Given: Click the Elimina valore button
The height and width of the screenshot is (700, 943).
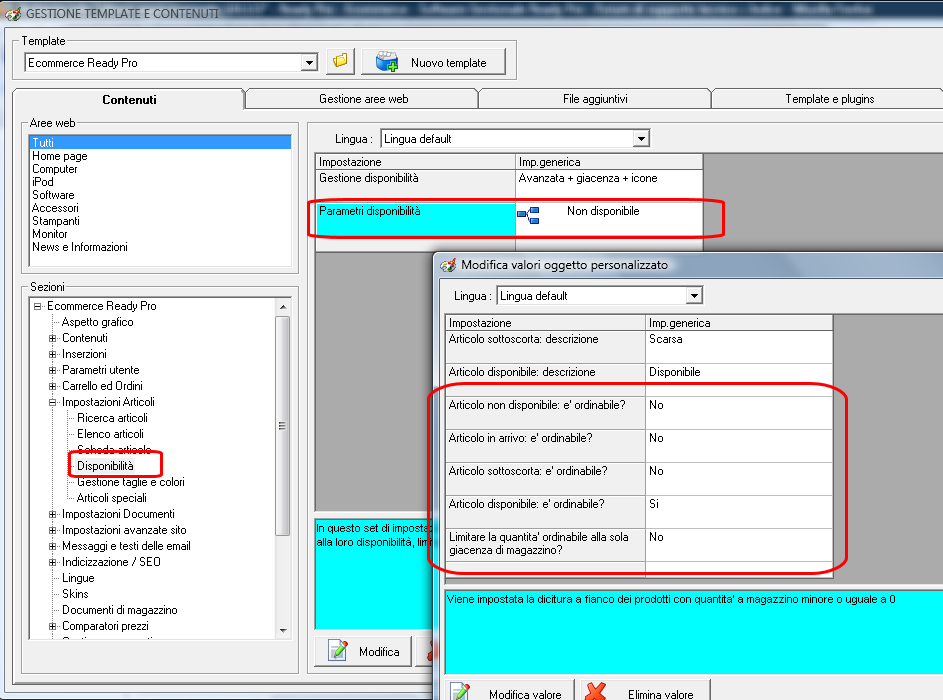Looking at the screenshot, I should (646, 692).
